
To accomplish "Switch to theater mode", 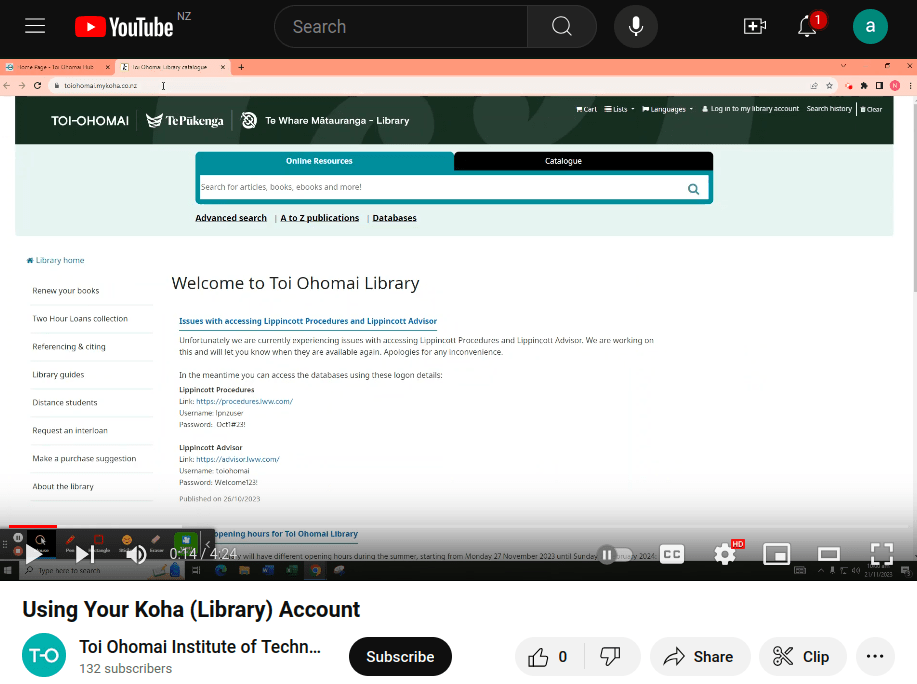I will [x=829, y=554].
